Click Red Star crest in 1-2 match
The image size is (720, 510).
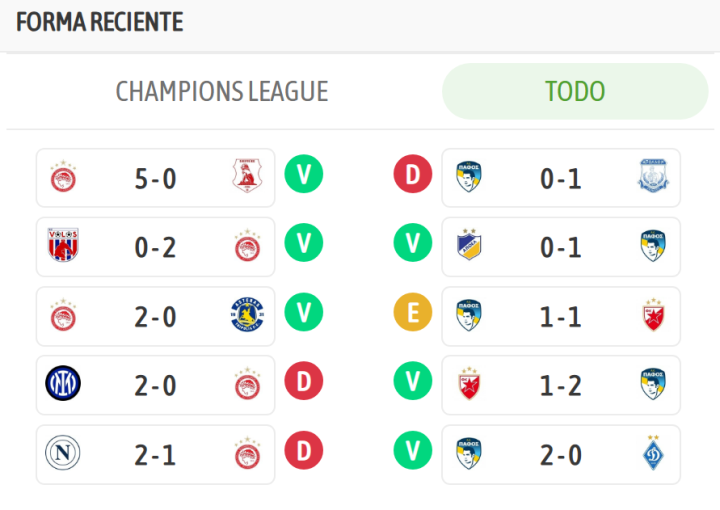click(469, 384)
